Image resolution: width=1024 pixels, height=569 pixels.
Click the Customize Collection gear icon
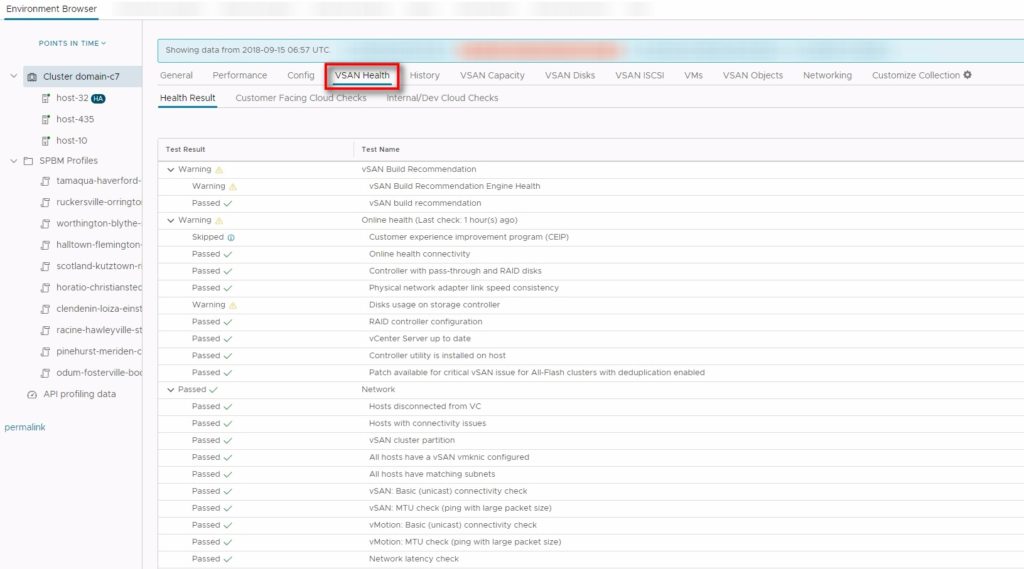coord(967,75)
